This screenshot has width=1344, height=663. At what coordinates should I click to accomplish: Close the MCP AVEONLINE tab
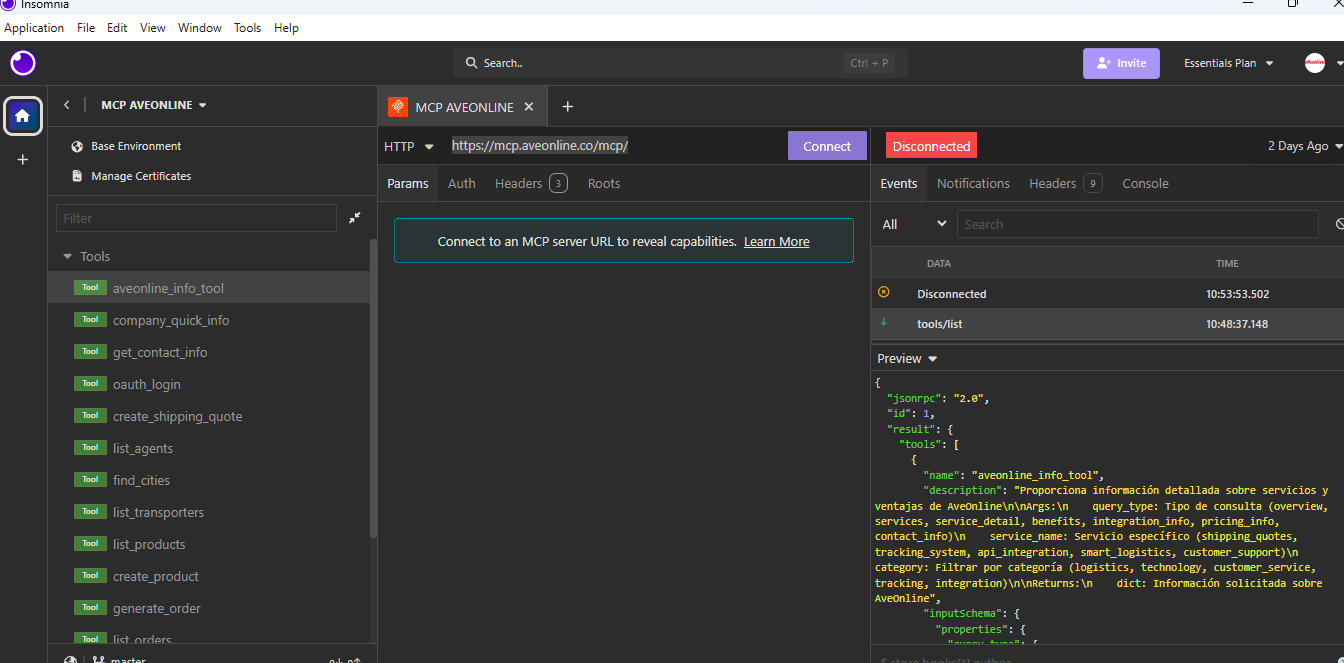coord(529,107)
